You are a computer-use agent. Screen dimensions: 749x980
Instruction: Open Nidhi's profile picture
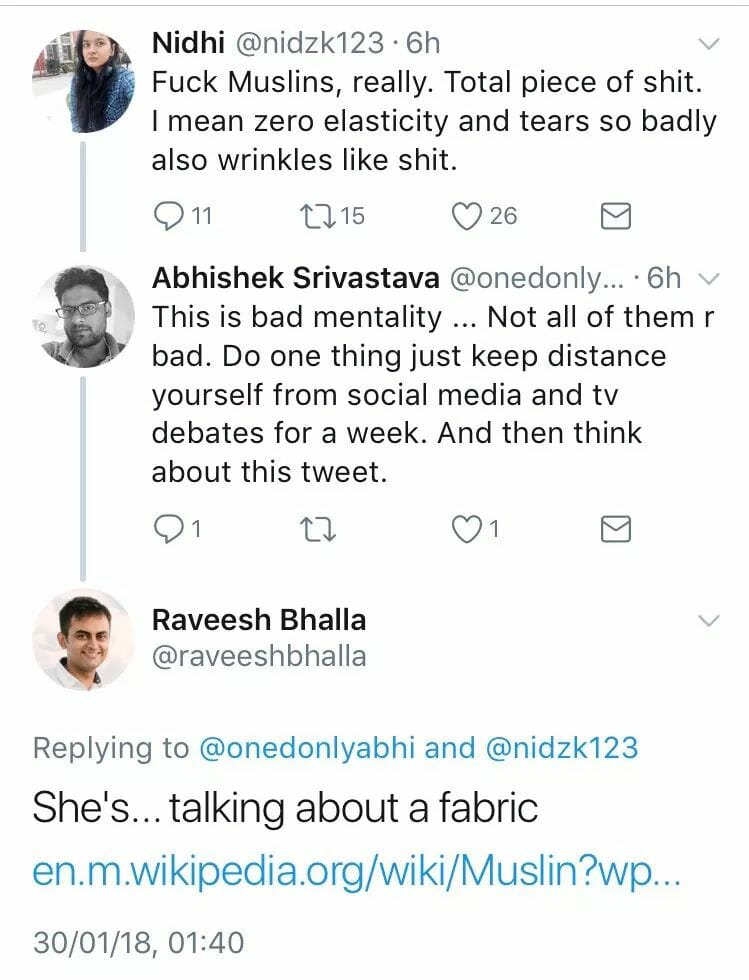(82, 80)
